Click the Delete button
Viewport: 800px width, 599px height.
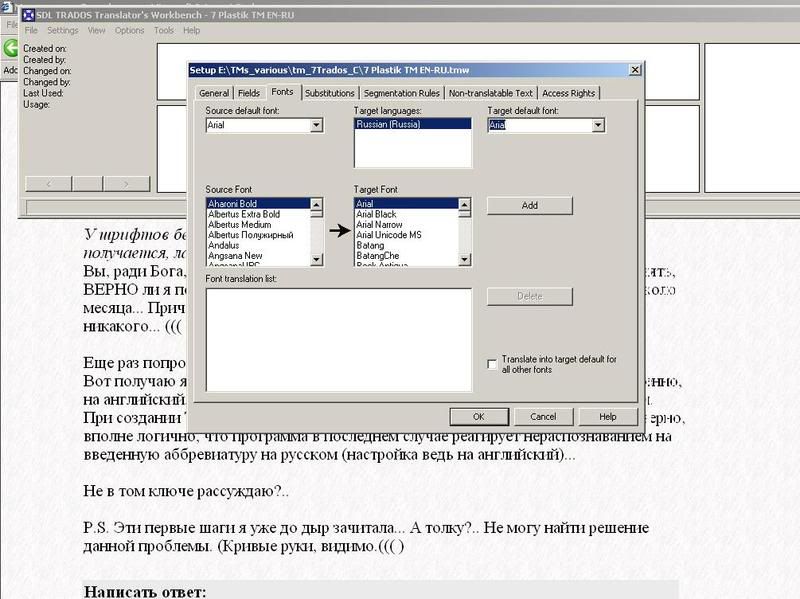pyautogui.click(x=530, y=296)
